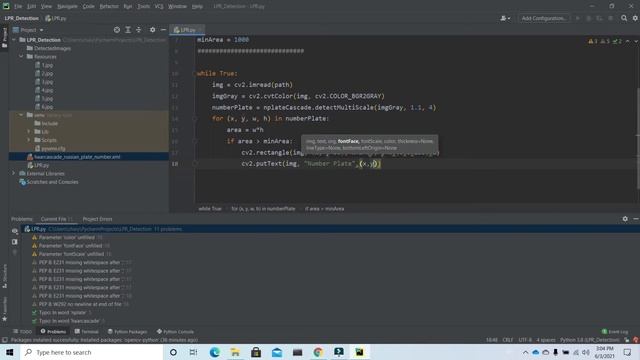Click next highlighted error up arrow in editor
This screenshot has width=640, height=360.
(x=627, y=41)
